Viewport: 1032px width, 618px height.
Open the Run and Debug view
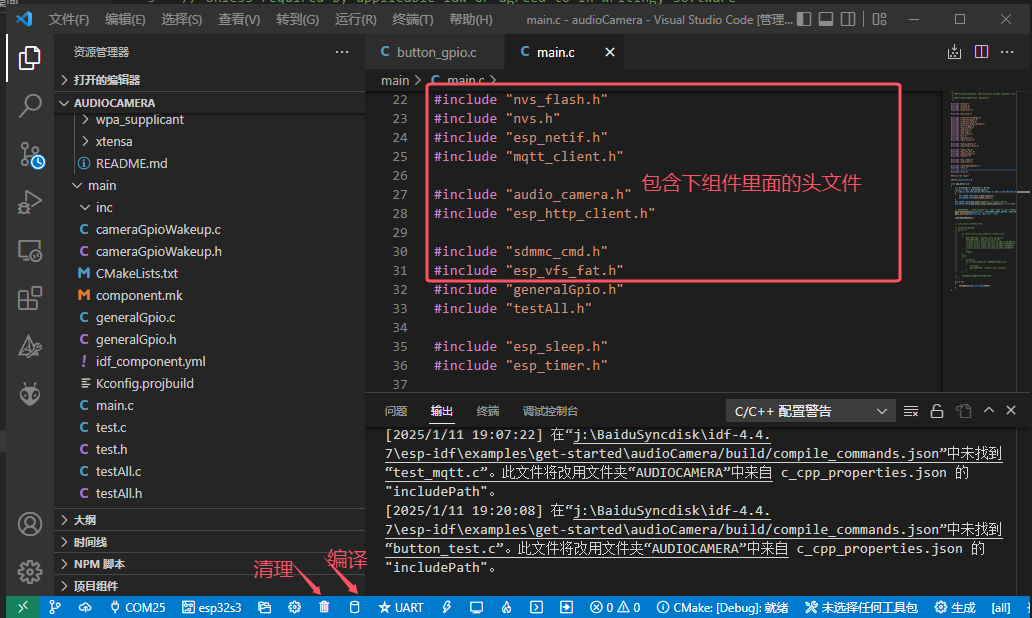[30, 202]
